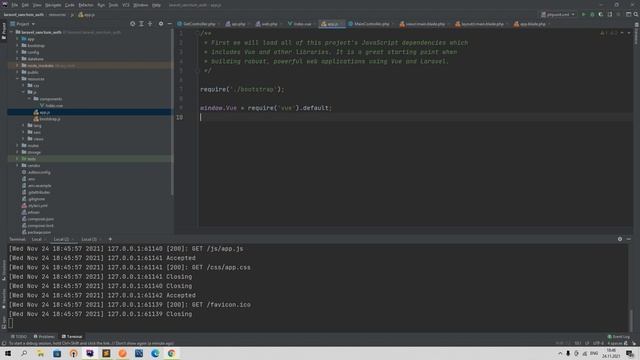This screenshot has width=640, height=360.
Task: Open Project panel settings gear
Action: pyautogui.click(x=161, y=24)
